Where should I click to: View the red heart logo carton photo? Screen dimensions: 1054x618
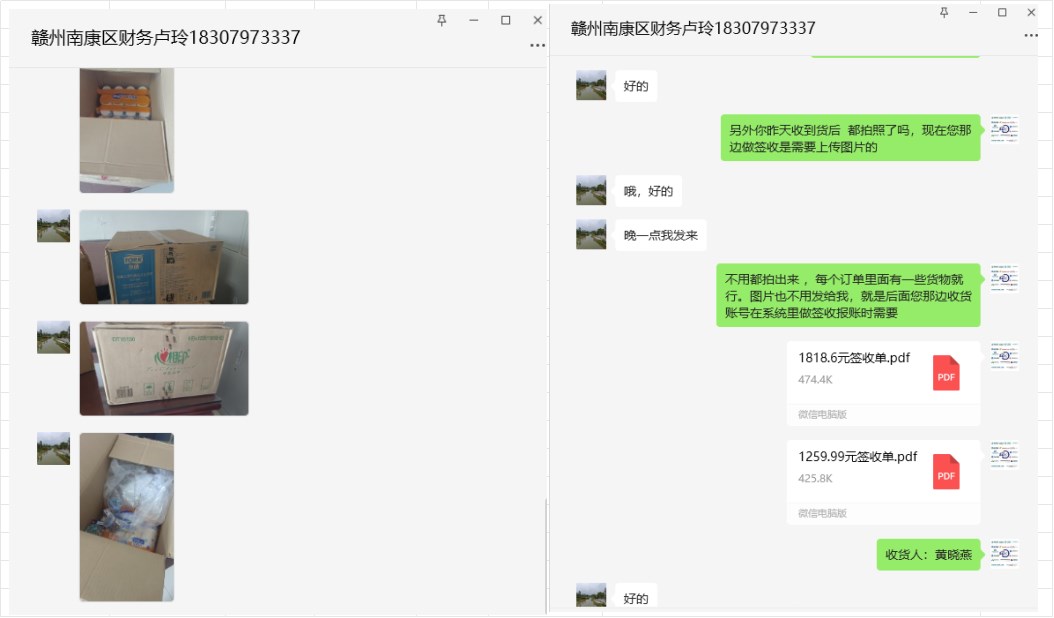pos(164,368)
